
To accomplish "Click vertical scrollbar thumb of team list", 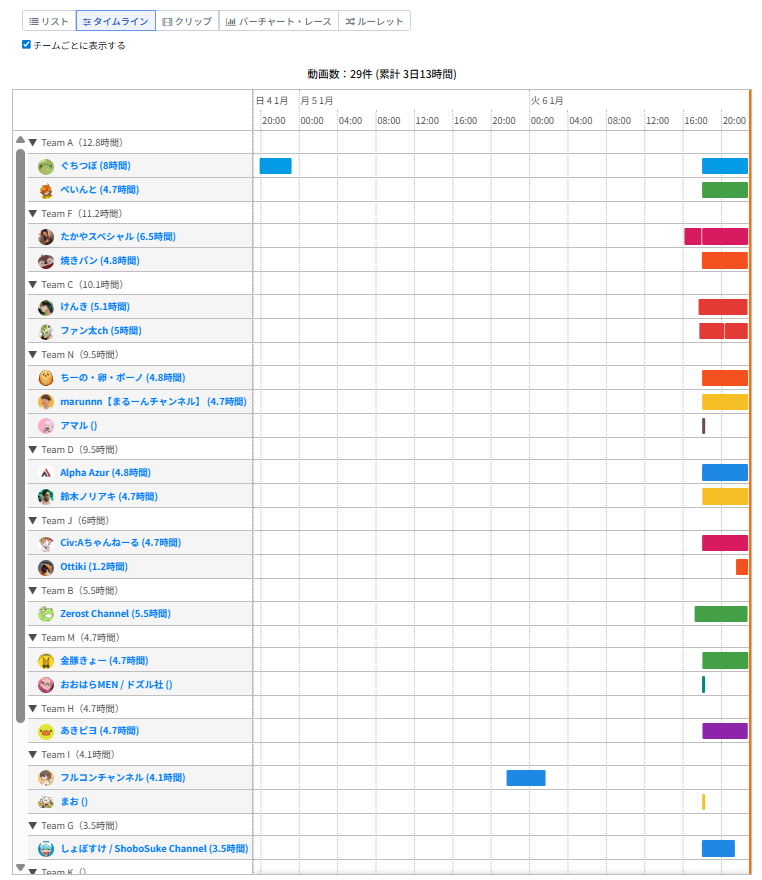I will 20,436.
